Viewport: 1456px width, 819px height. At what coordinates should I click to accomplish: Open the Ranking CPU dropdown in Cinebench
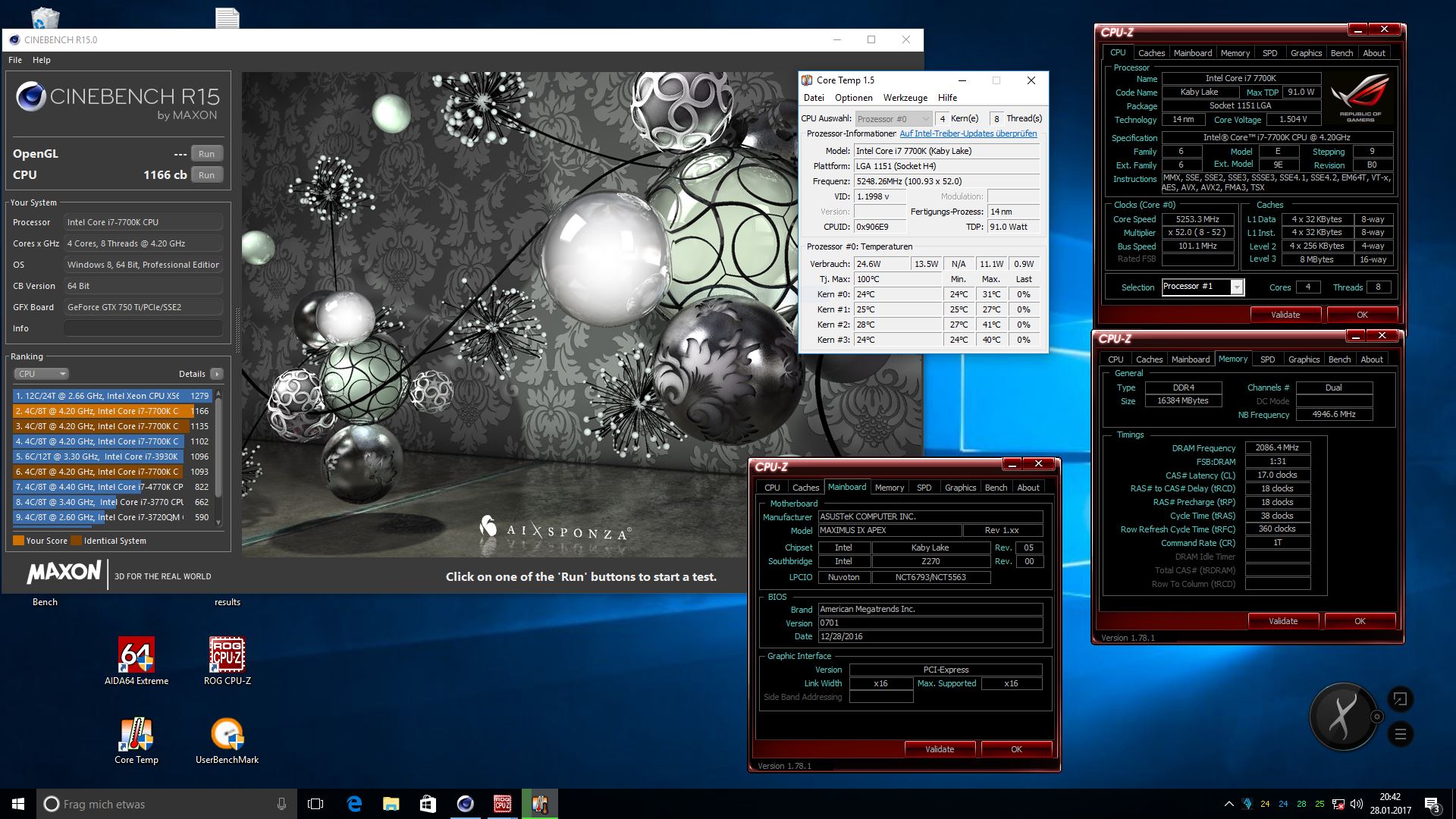[41, 374]
